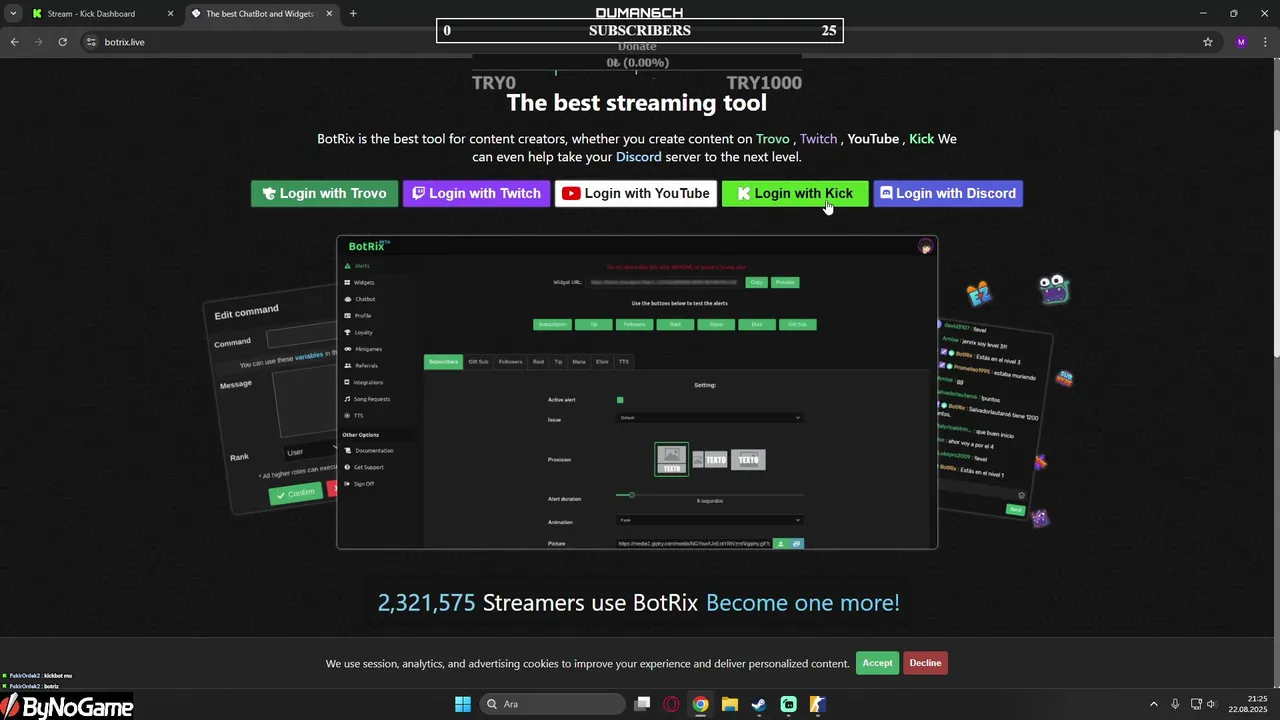Screen dimensions: 1280x720
Task: Open File Explorer from the taskbar
Action: pyautogui.click(x=730, y=704)
